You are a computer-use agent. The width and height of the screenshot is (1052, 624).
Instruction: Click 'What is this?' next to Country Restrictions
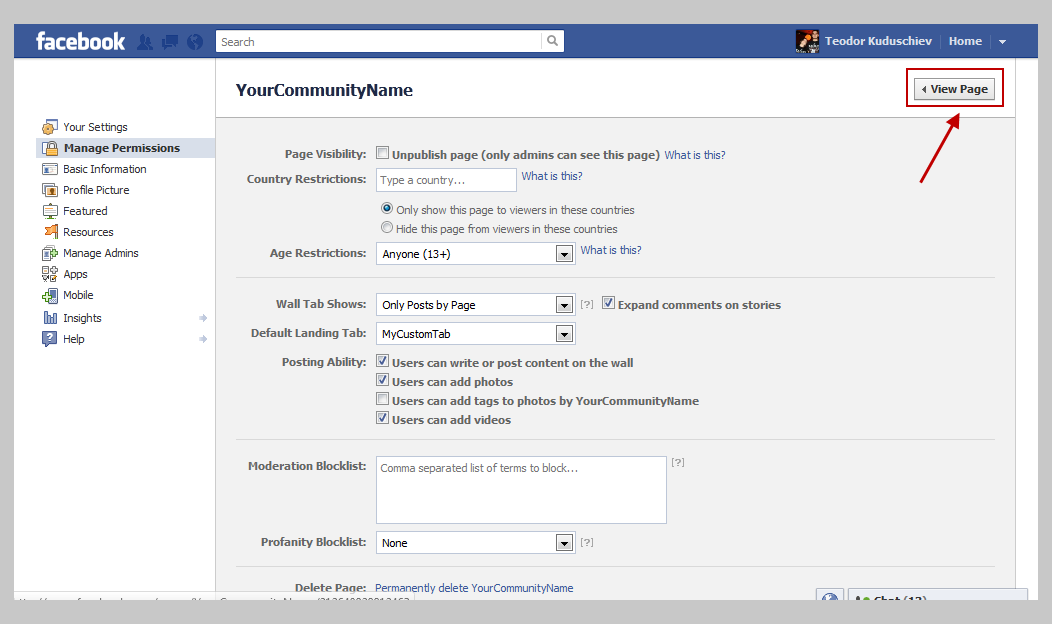click(x=551, y=176)
